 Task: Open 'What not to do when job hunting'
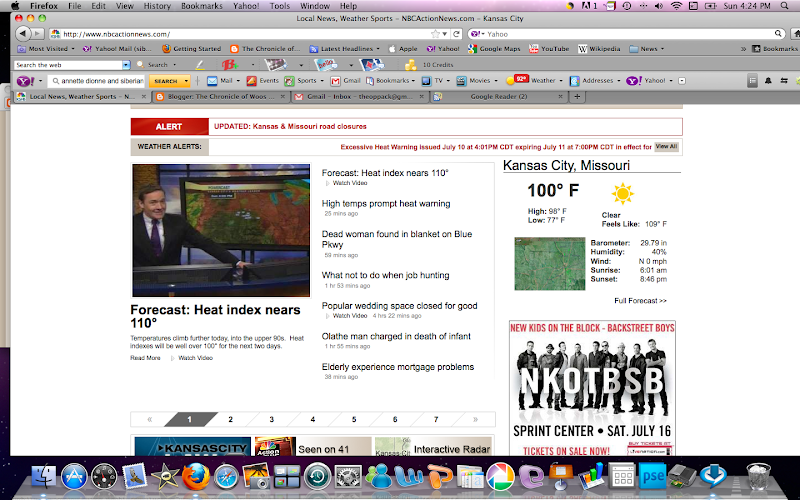pos(385,275)
